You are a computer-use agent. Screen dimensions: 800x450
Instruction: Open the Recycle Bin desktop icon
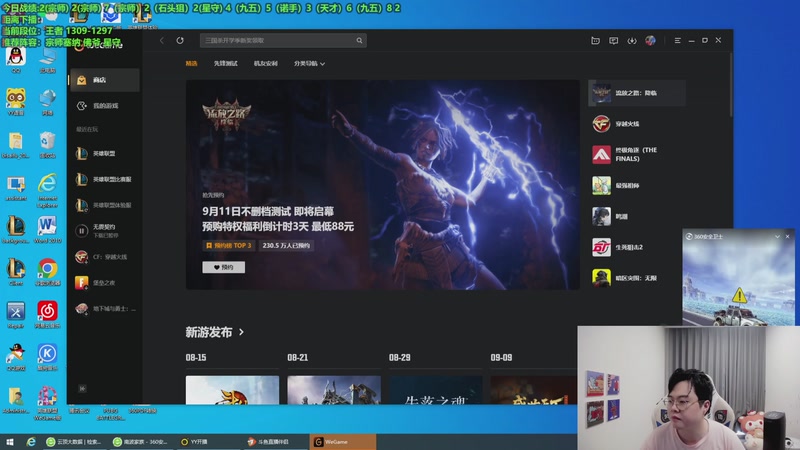click(x=47, y=145)
